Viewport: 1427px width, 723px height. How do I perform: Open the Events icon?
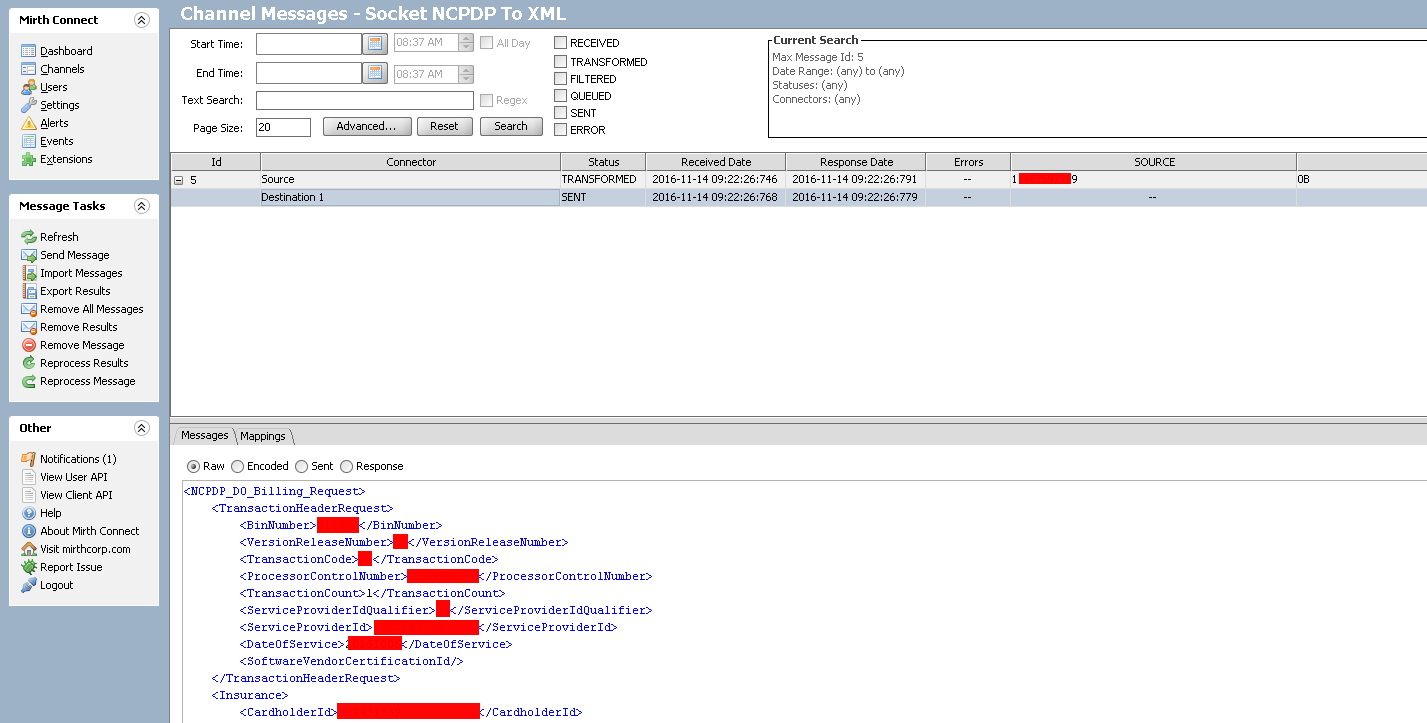pos(29,141)
